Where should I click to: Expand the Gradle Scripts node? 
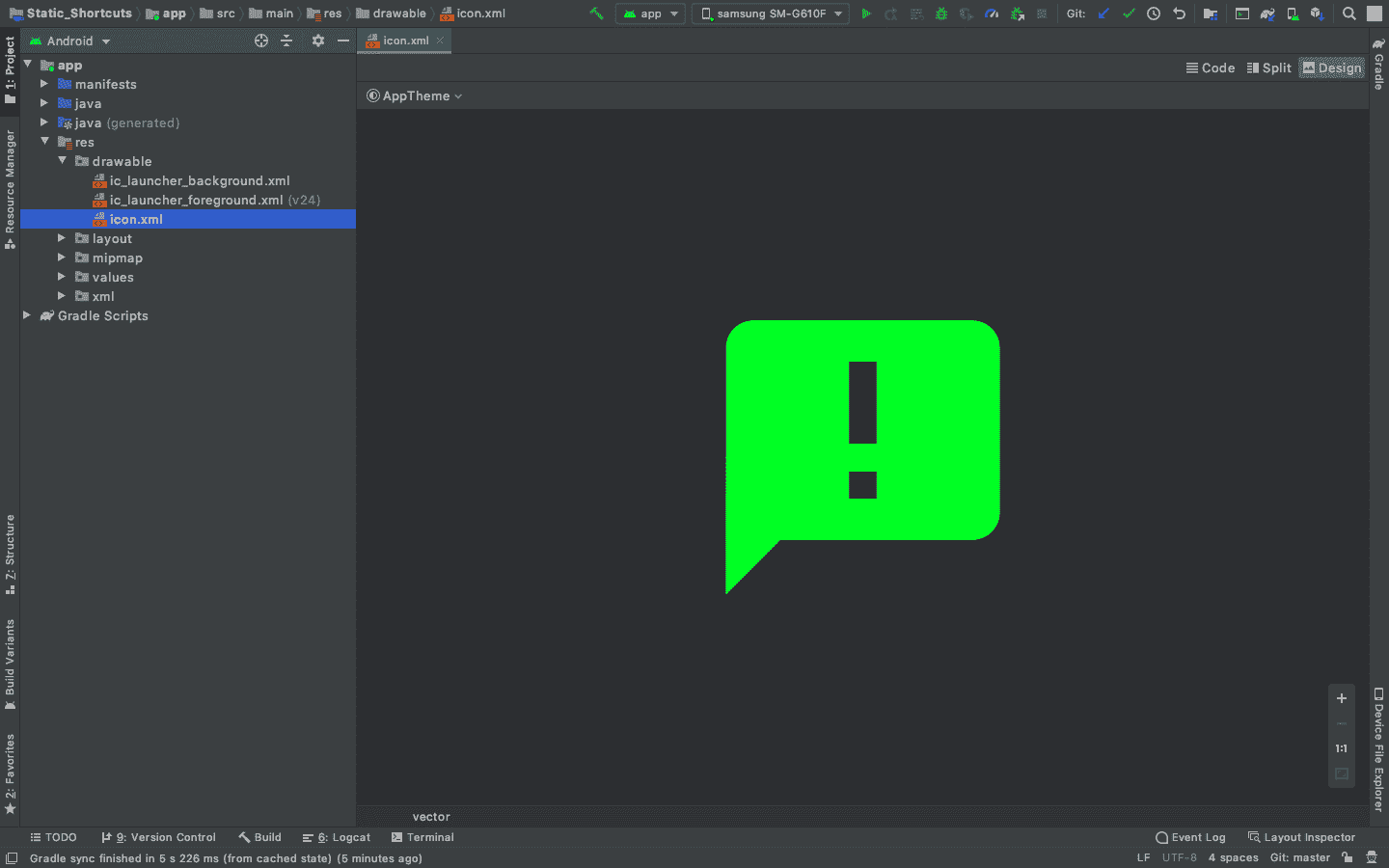(27, 315)
